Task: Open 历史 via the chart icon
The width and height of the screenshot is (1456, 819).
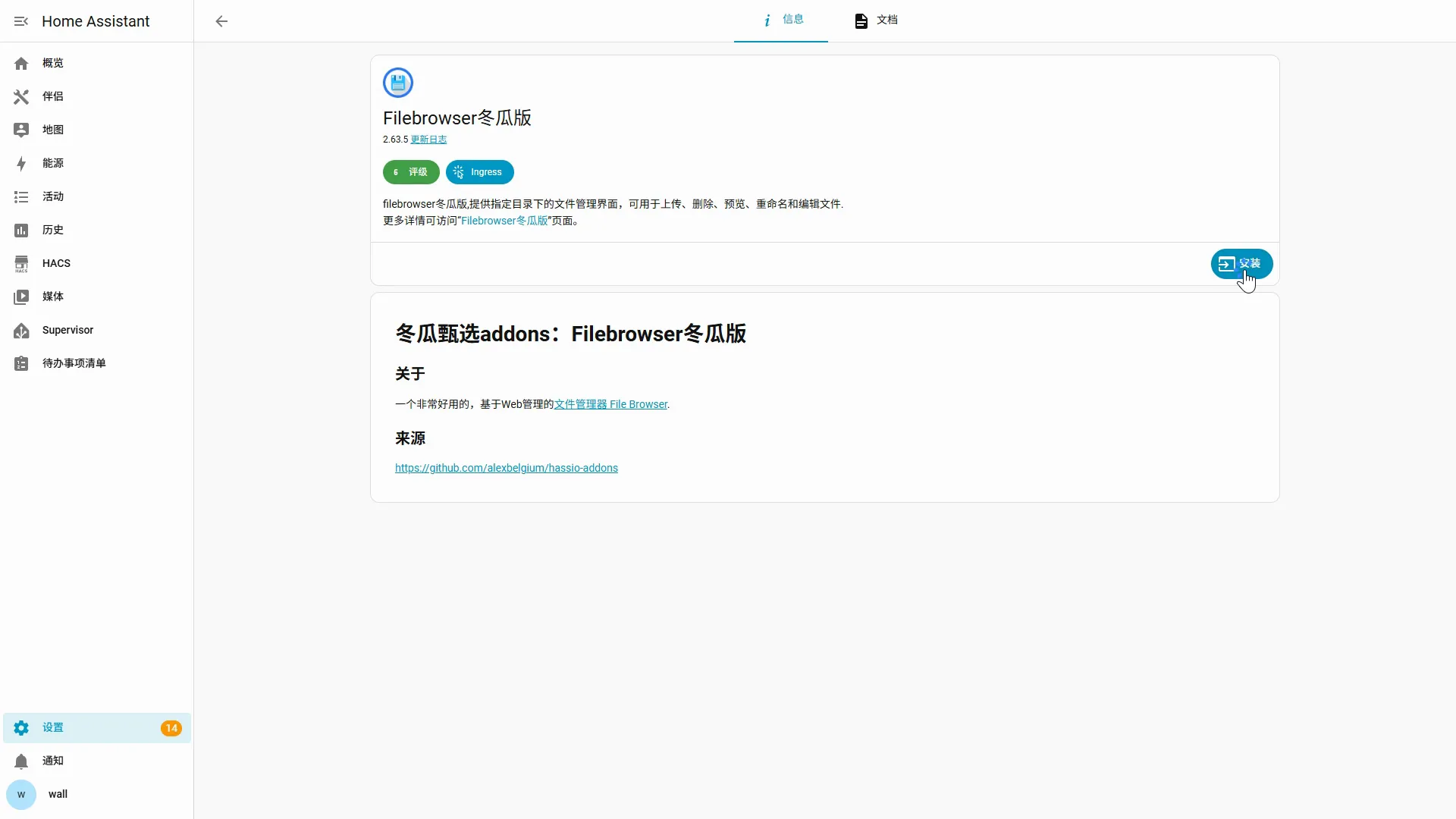Action: (x=21, y=231)
